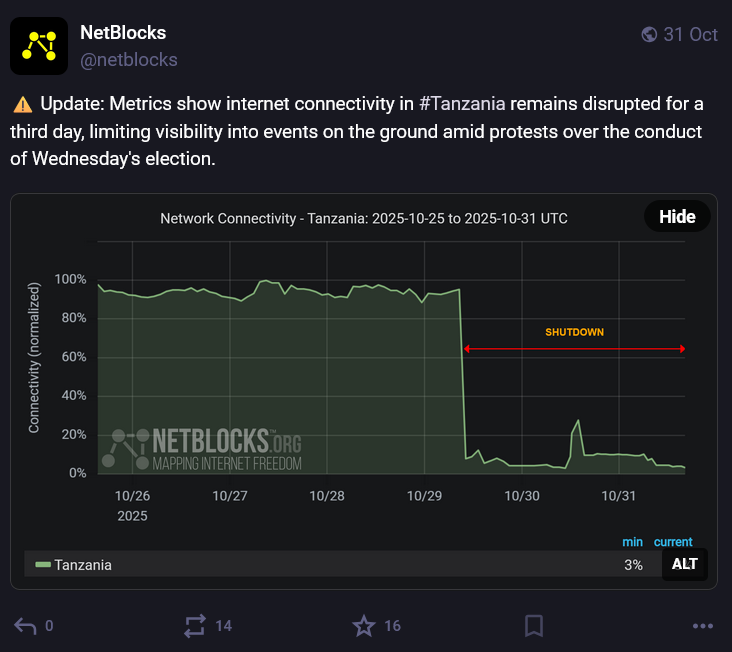This screenshot has height=652, width=732.
Task: Click the post body text to expand
Action: pyautogui.click(x=300, y=132)
